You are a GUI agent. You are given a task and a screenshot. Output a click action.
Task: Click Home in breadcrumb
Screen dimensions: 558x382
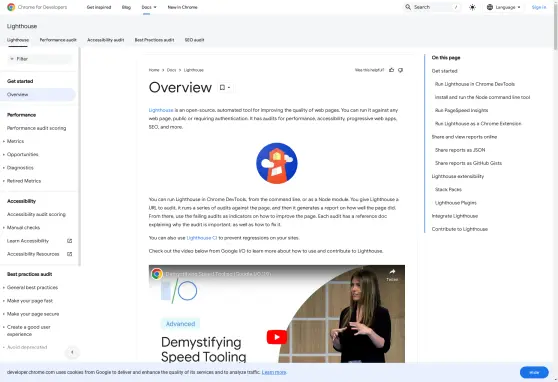[154, 70]
